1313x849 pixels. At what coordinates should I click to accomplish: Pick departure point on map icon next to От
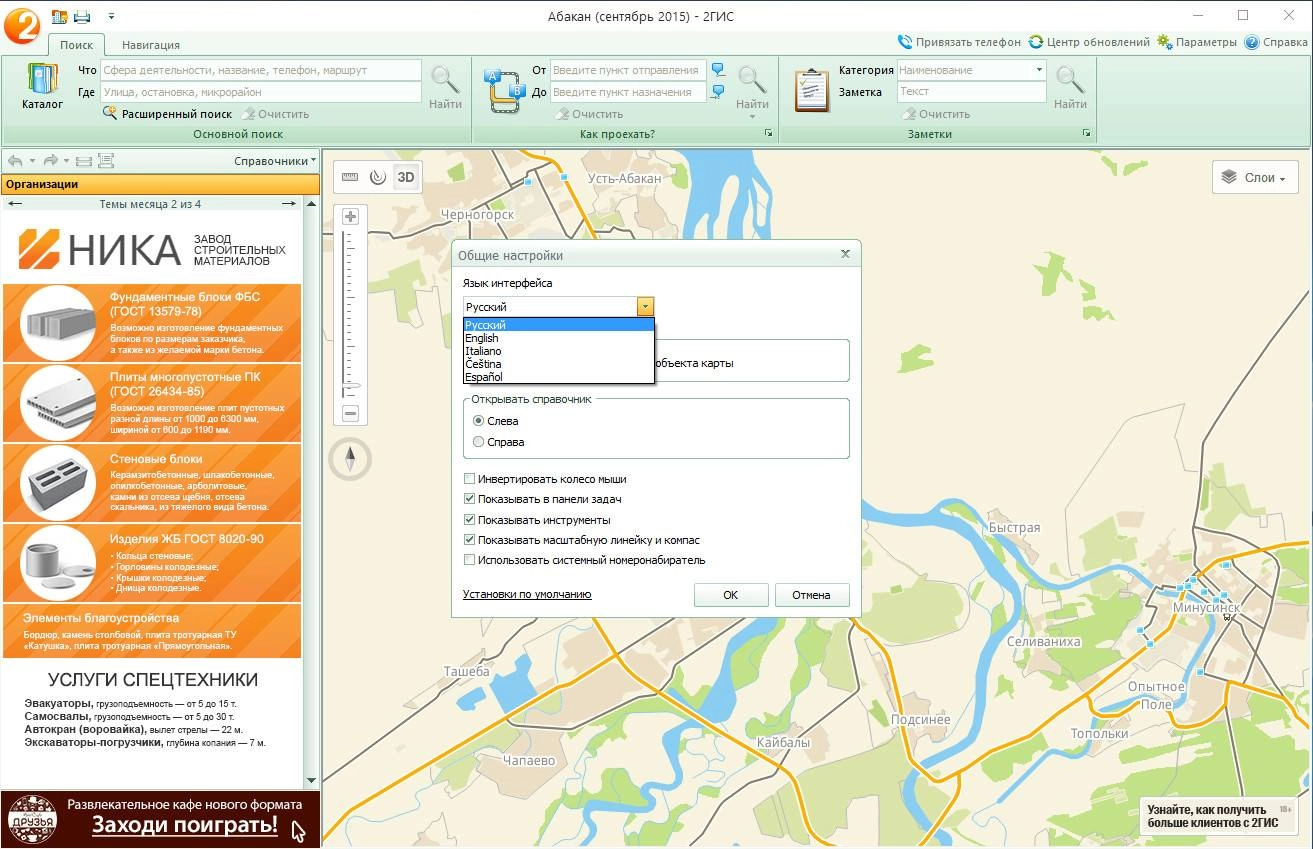tap(717, 70)
